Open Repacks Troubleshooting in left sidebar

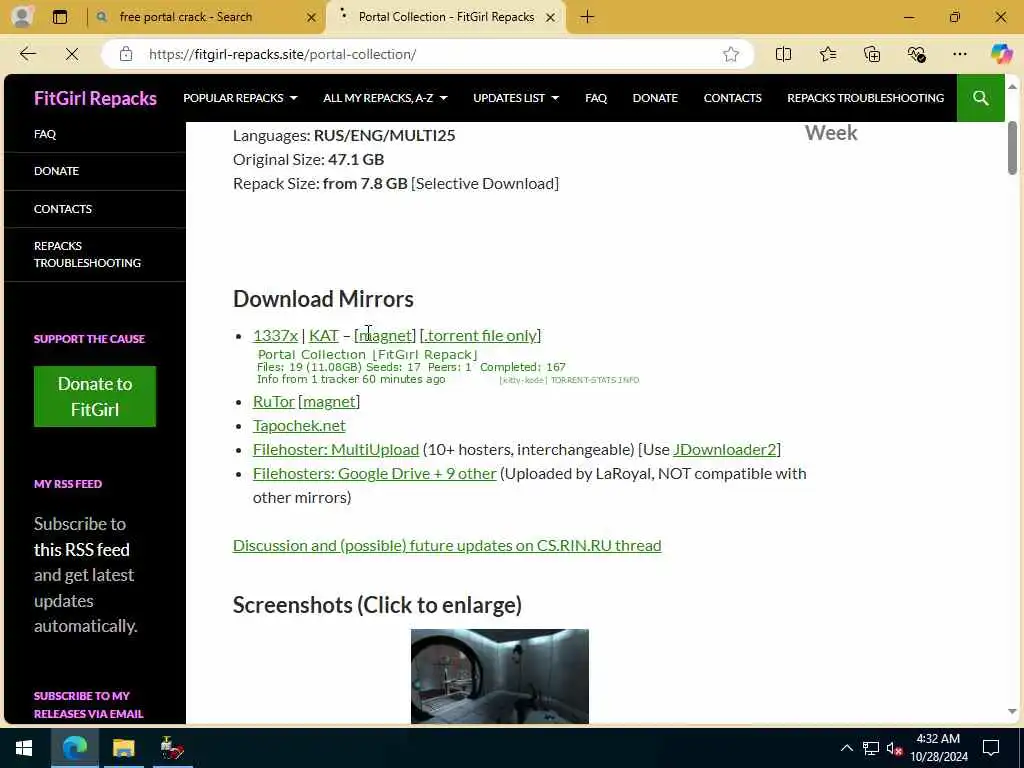[x=87, y=254]
